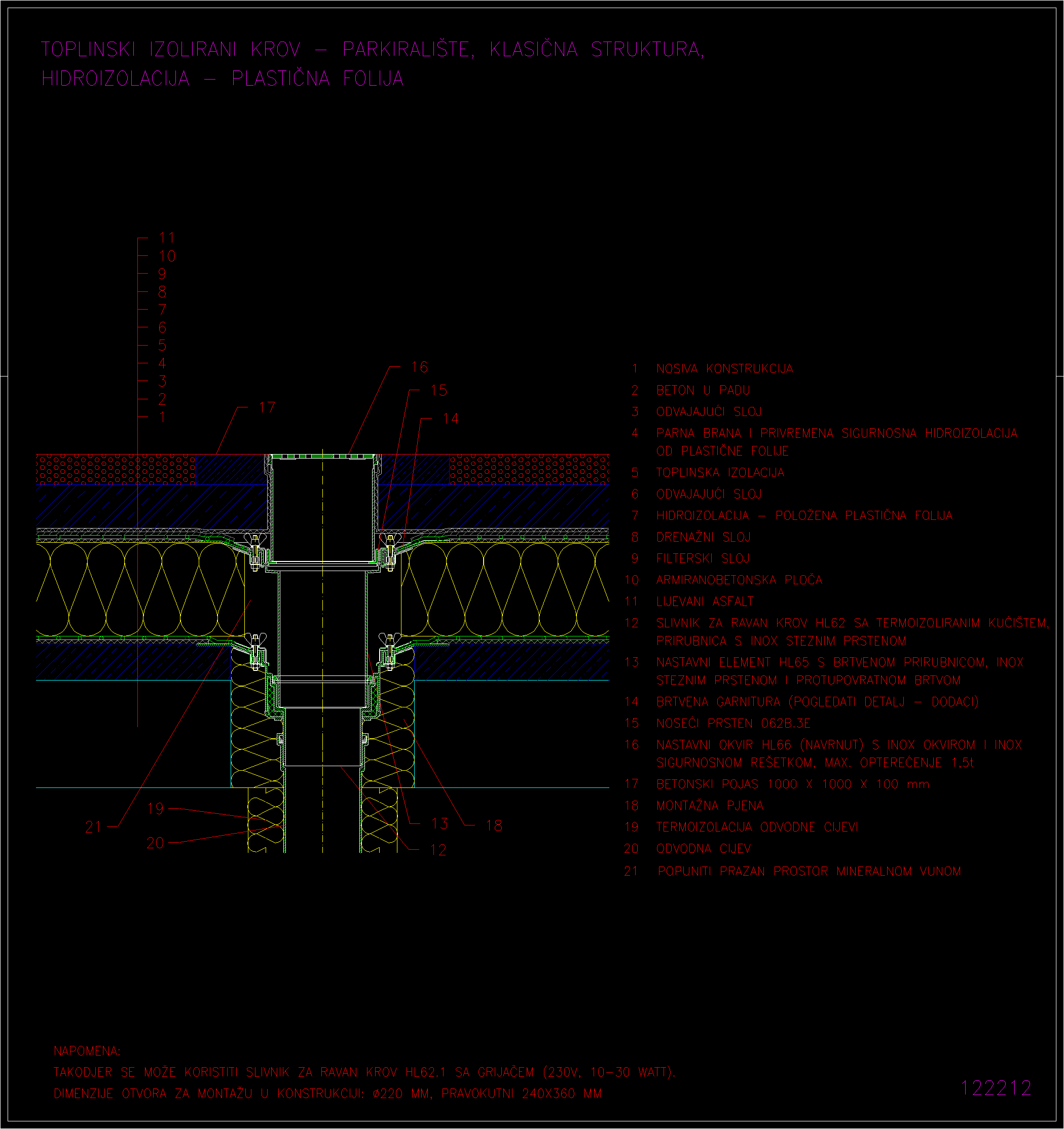Click callout number 18 in the drawing
Screen dimensions: 1064x1129
(494, 826)
